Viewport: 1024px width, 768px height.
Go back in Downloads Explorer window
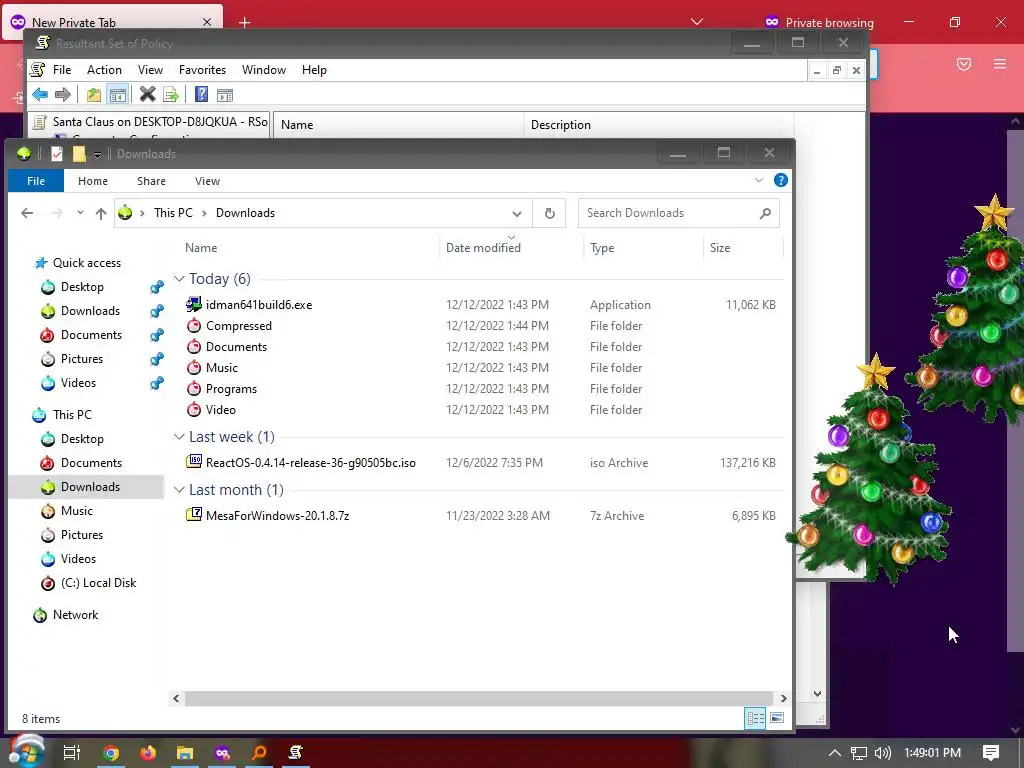click(27, 213)
